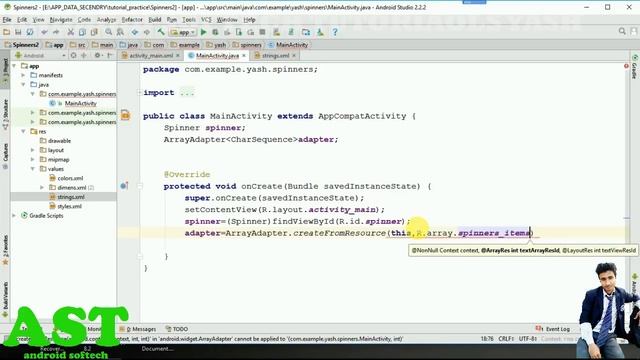Viewport: 640px width, 360px height.
Task: Click the Open folder toolbar icon
Action: pyautogui.click(x=7, y=32)
